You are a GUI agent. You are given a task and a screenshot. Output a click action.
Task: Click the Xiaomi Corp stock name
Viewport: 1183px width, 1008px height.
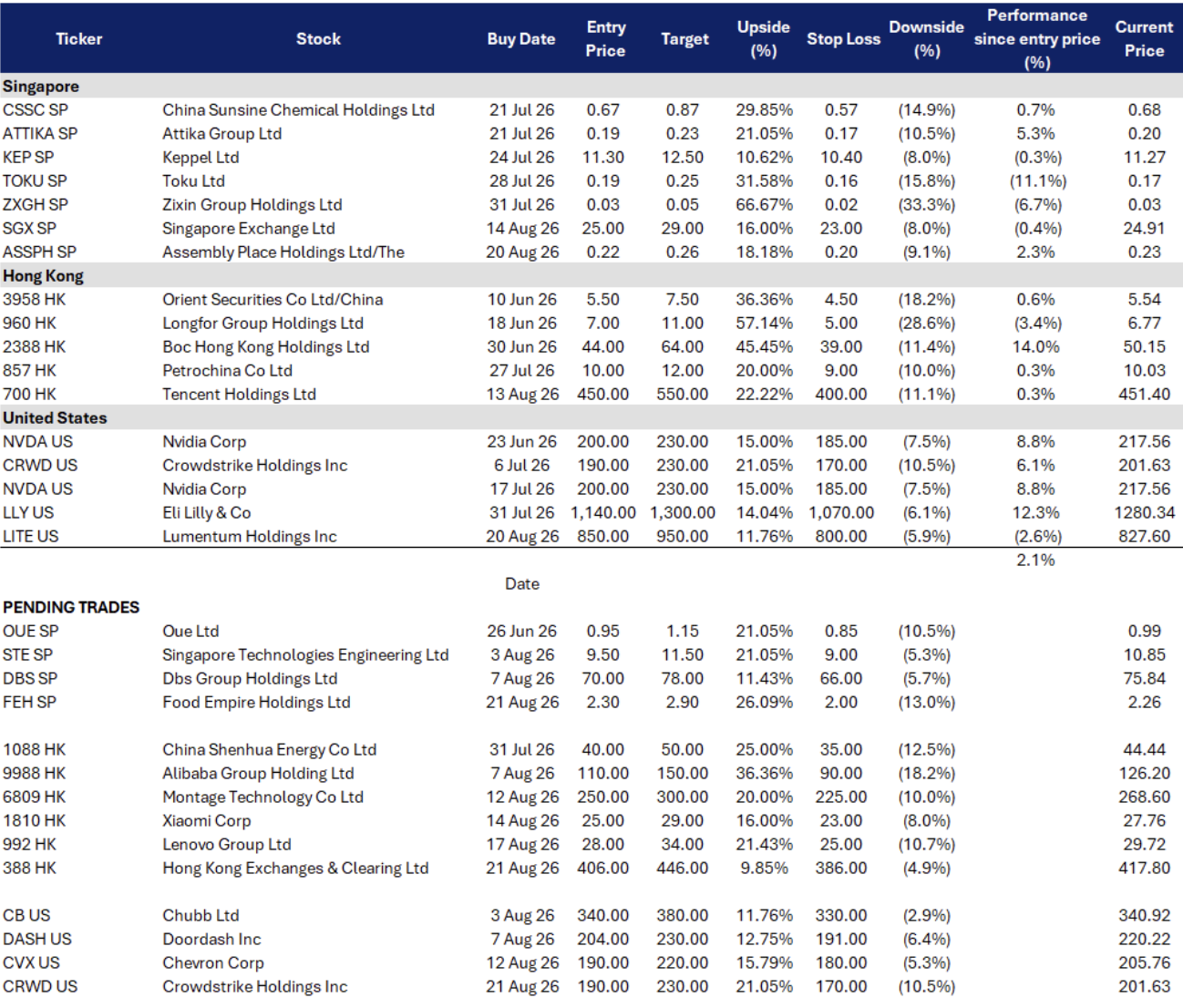click(207, 821)
